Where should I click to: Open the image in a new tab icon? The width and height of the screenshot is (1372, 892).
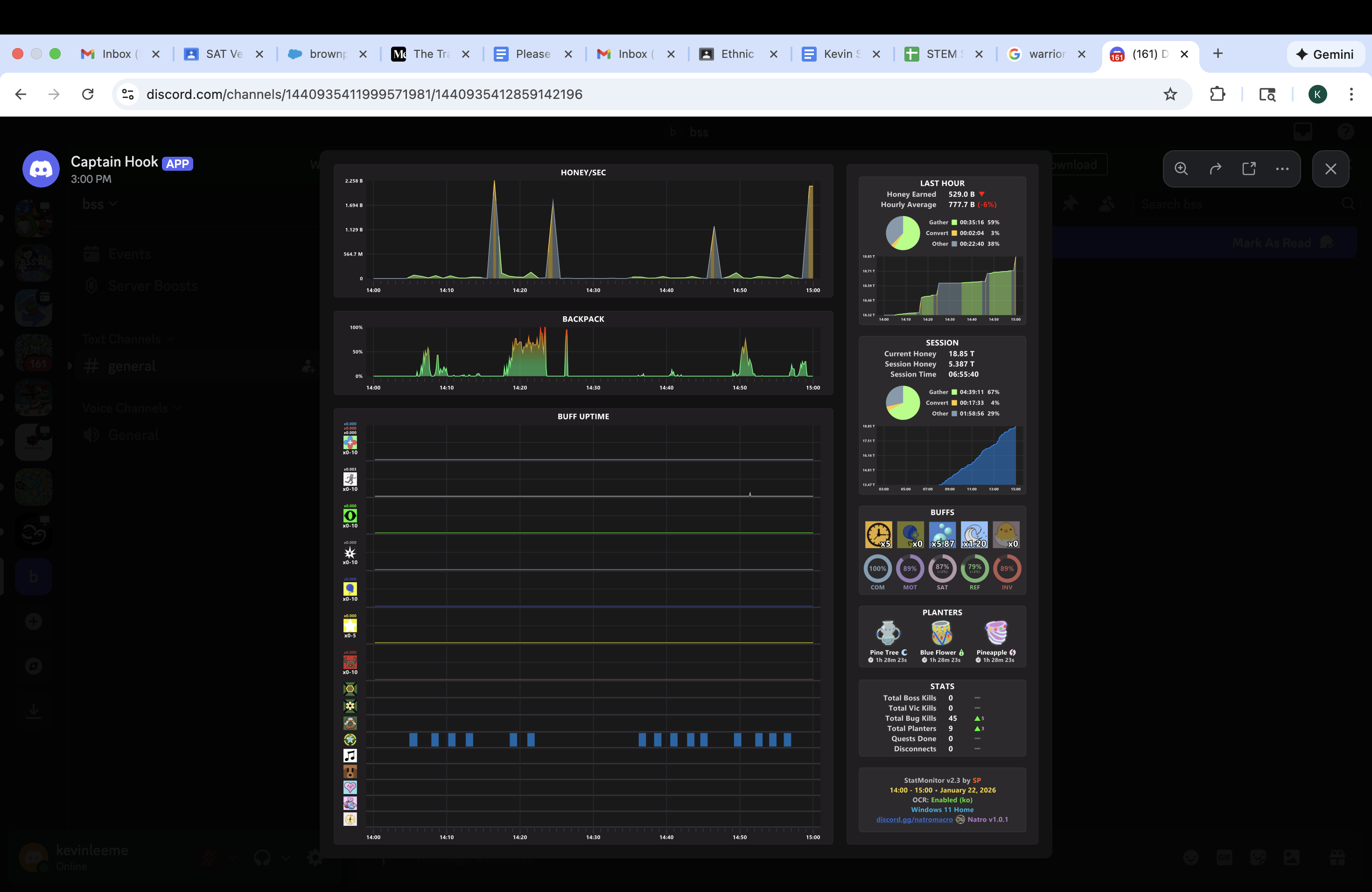coord(1249,168)
